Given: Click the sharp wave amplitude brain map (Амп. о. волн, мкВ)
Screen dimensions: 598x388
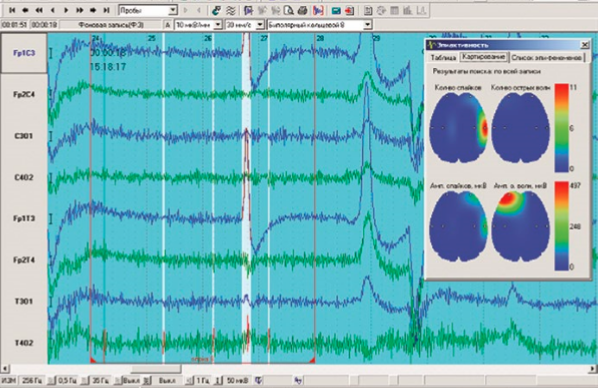Looking at the screenshot, I should click(521, 226).
